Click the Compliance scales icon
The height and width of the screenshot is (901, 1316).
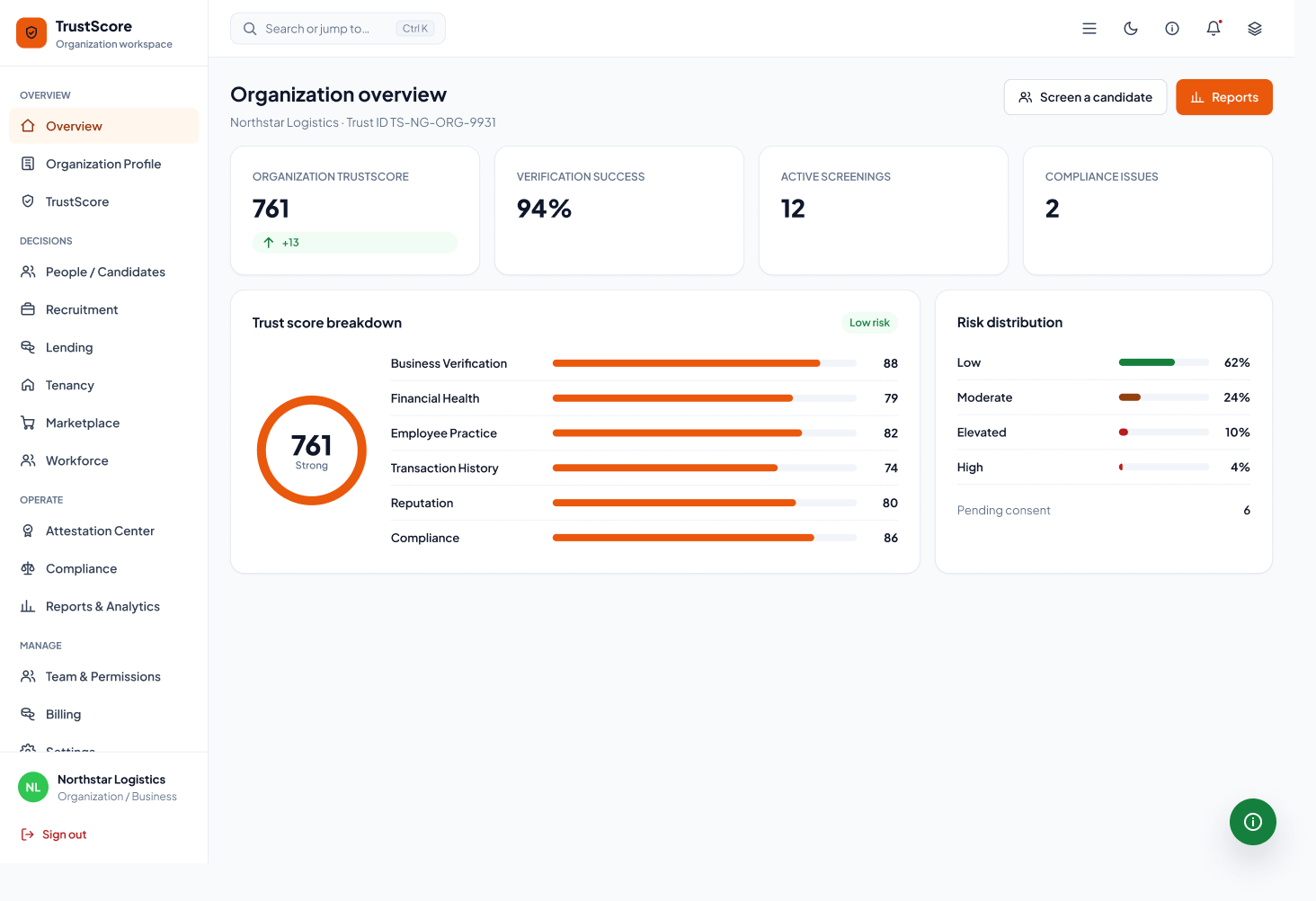pyautogui.click(x=28, y=568)
